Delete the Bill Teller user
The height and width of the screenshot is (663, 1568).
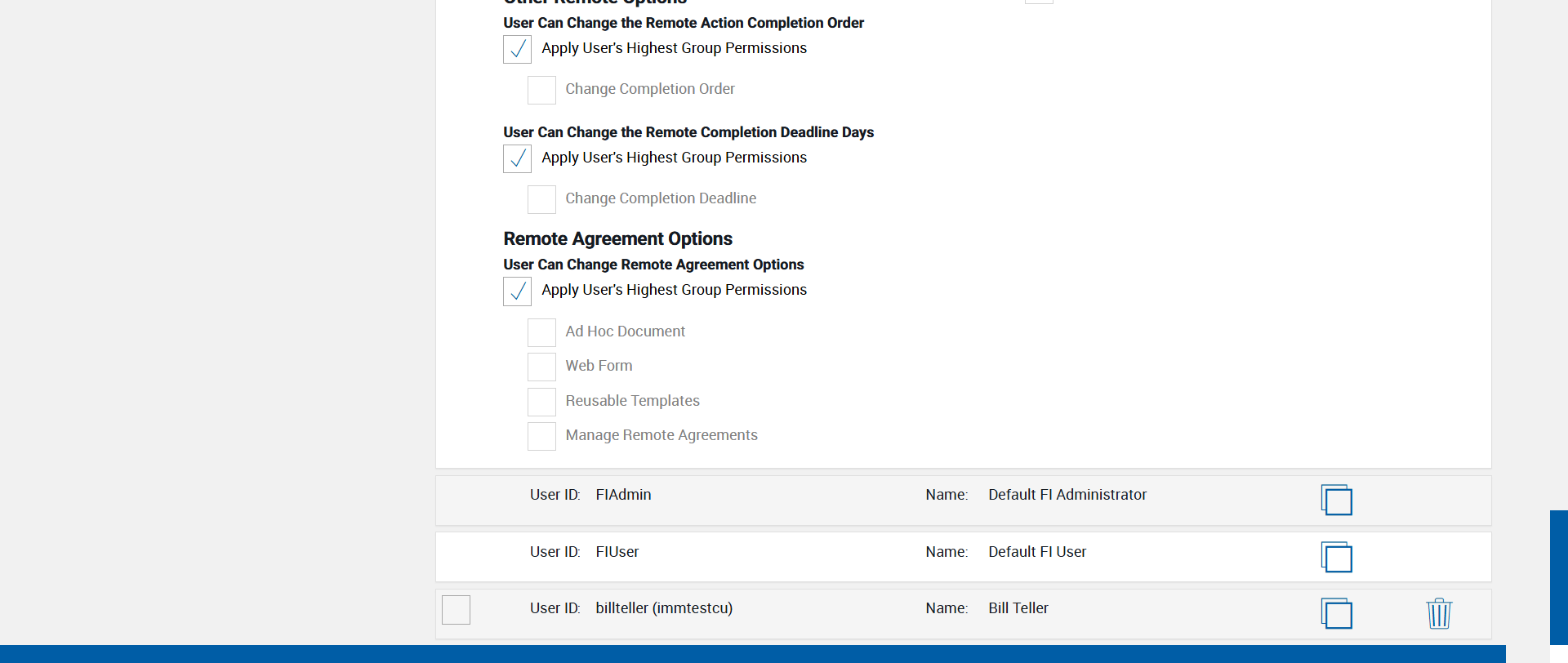(1438, 613)
